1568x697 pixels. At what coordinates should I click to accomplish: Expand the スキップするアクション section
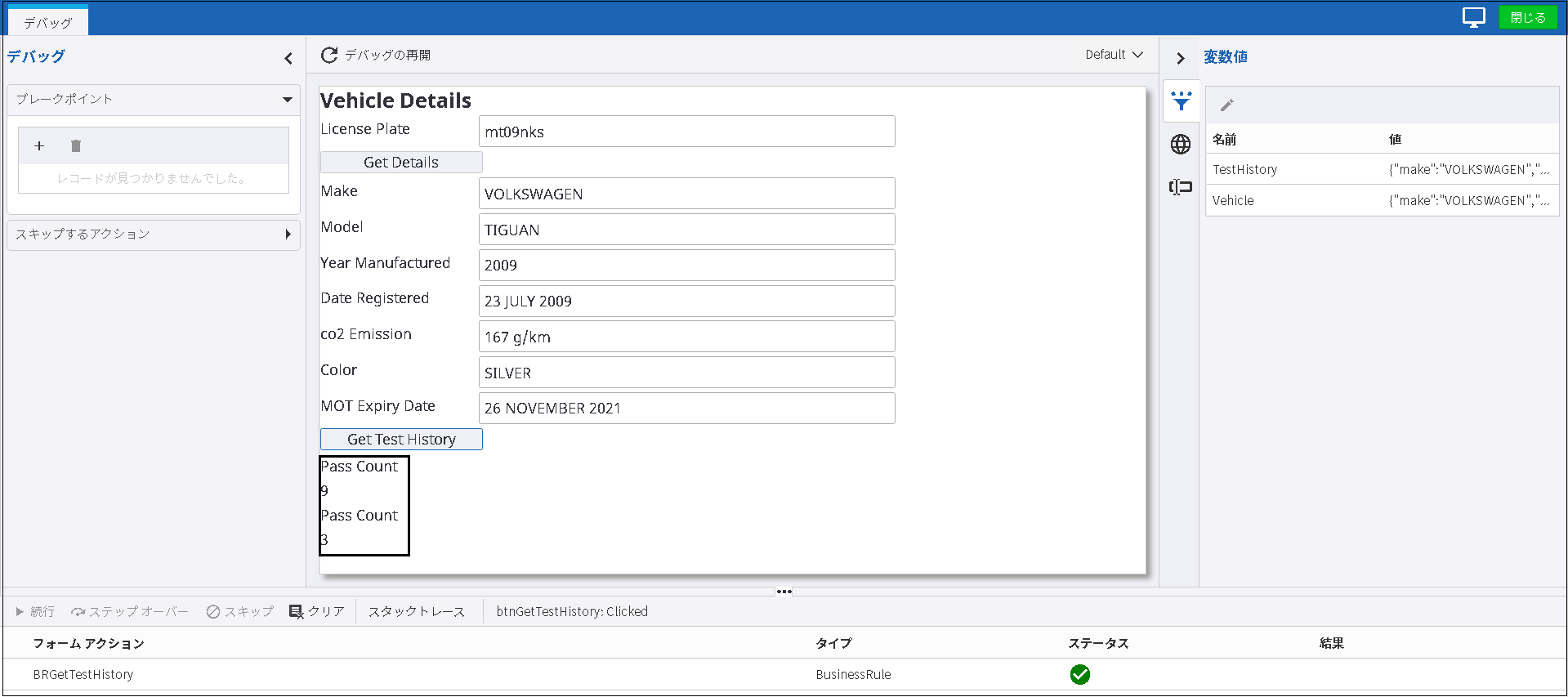tap(288, 235)
